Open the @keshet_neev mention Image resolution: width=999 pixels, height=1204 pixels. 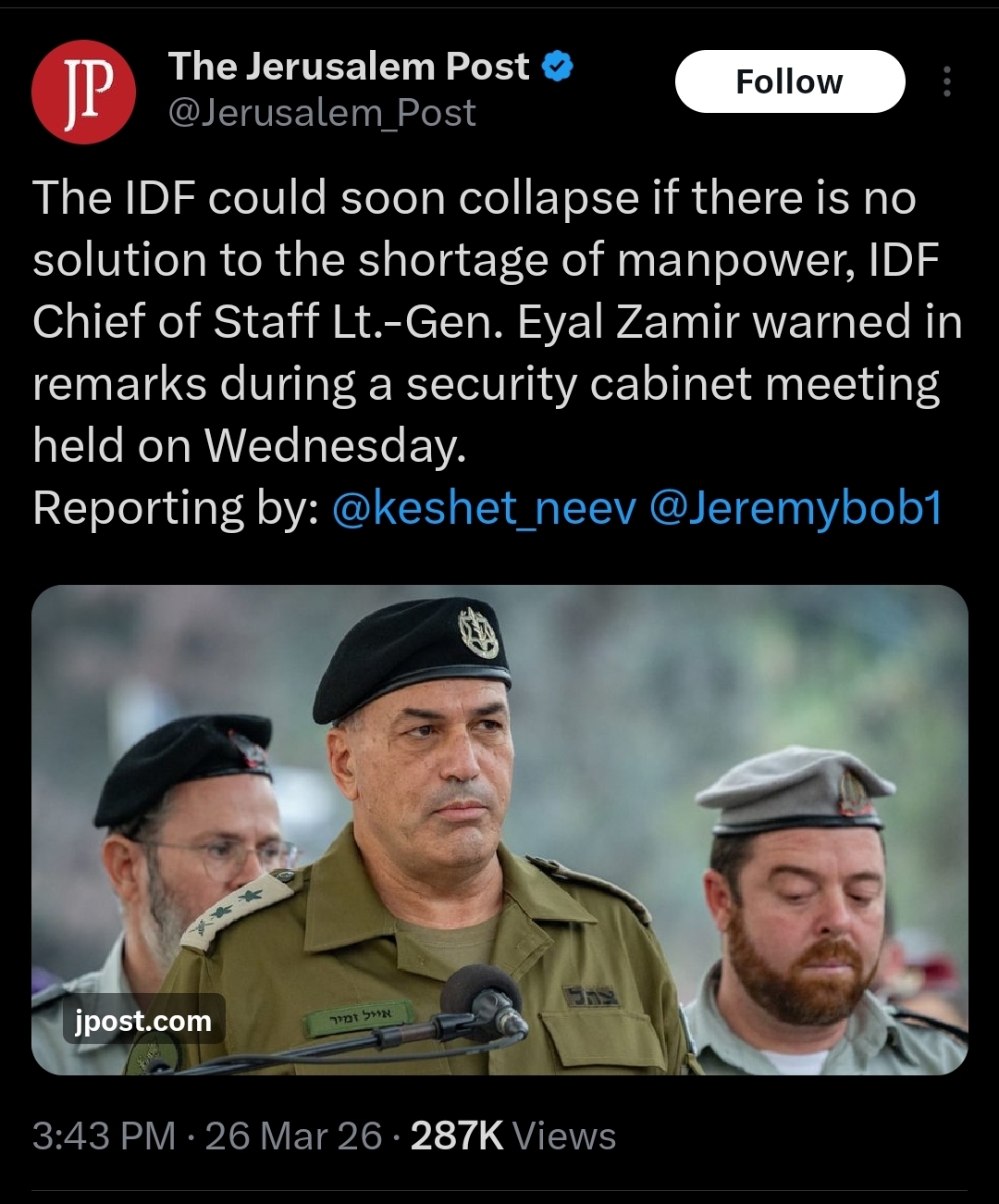click(484, 507)
